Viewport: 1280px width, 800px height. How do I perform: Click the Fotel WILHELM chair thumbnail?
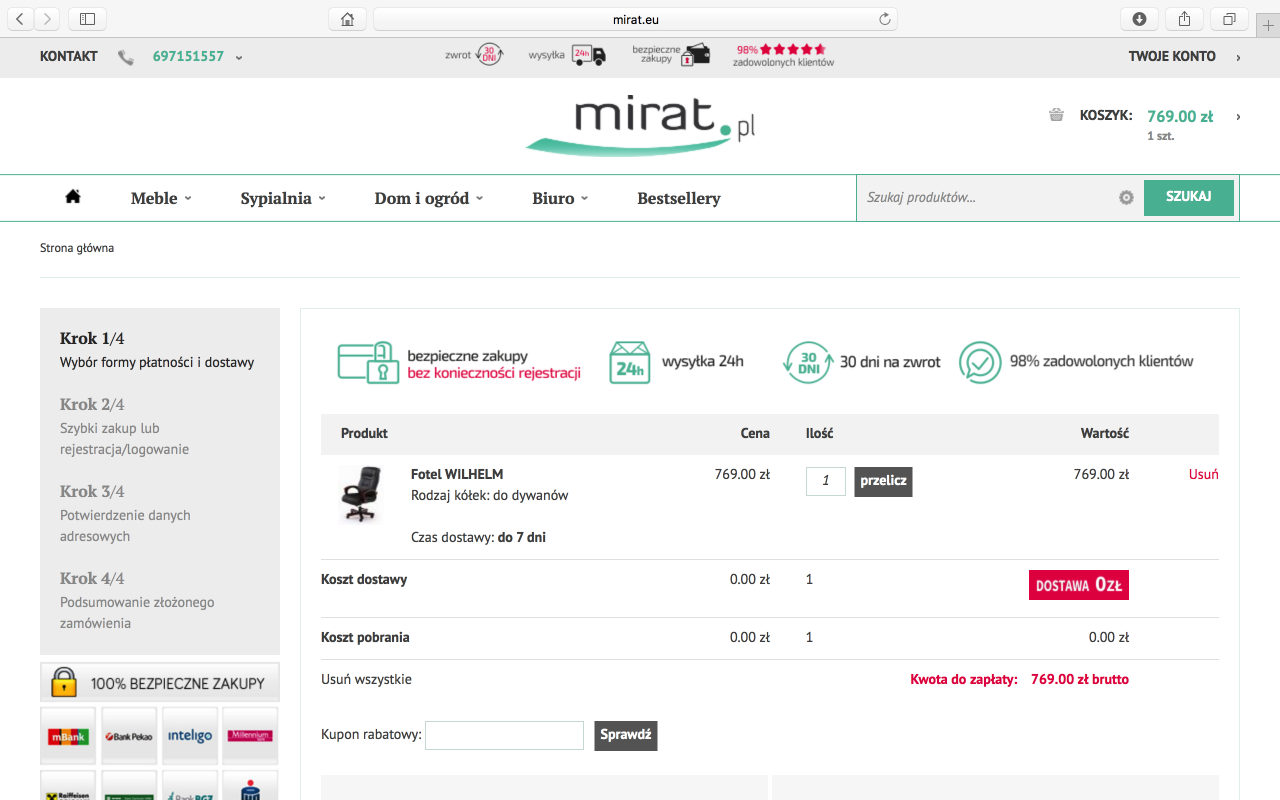pos(359,494)
